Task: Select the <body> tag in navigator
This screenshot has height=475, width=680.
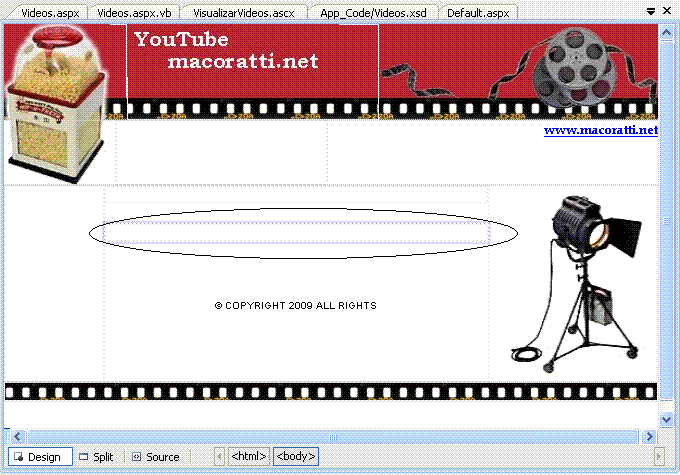Action: click(296, 456)
